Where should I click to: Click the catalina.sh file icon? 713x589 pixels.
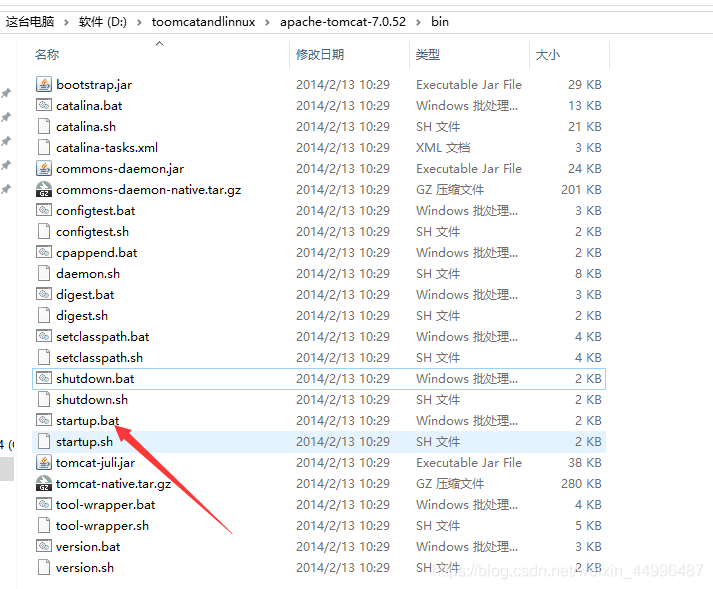pos(44,126)
